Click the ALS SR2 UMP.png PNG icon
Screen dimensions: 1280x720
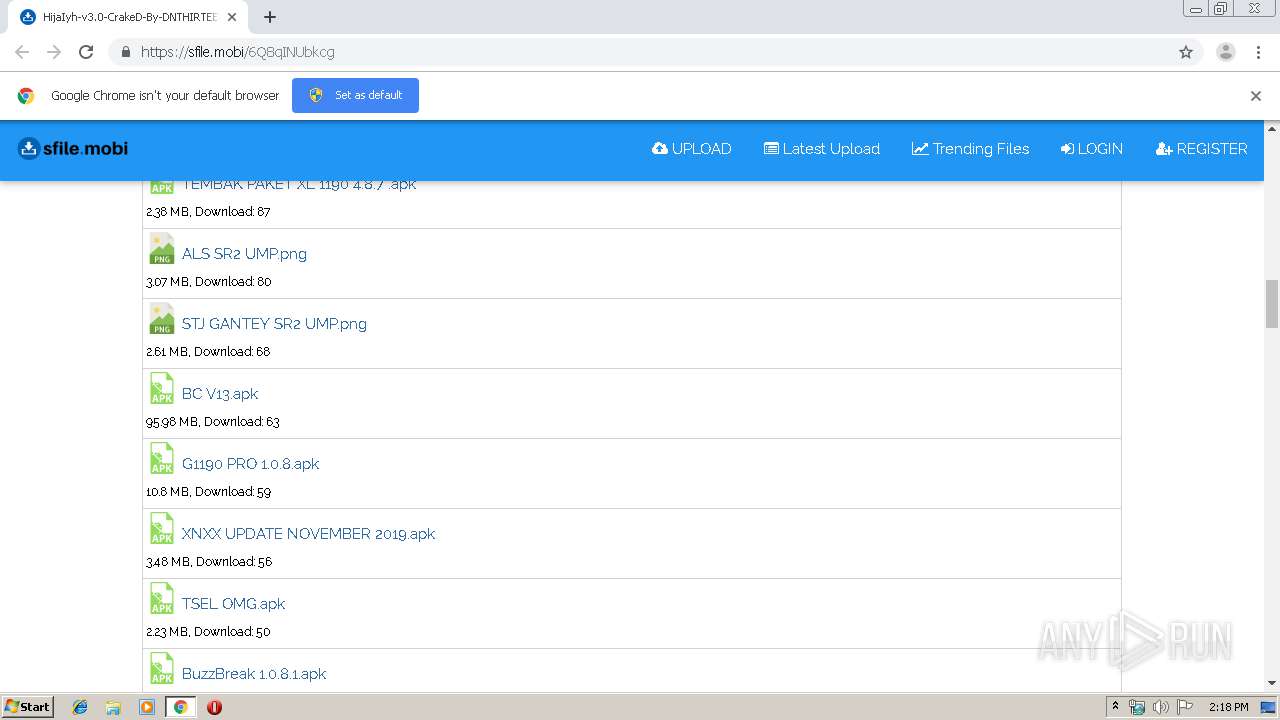(x=161, y=248)
